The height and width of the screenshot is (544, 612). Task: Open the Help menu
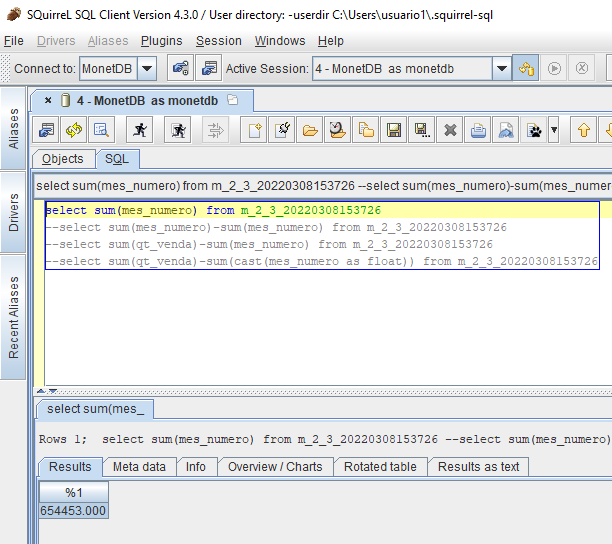click(x=331, y=41)
